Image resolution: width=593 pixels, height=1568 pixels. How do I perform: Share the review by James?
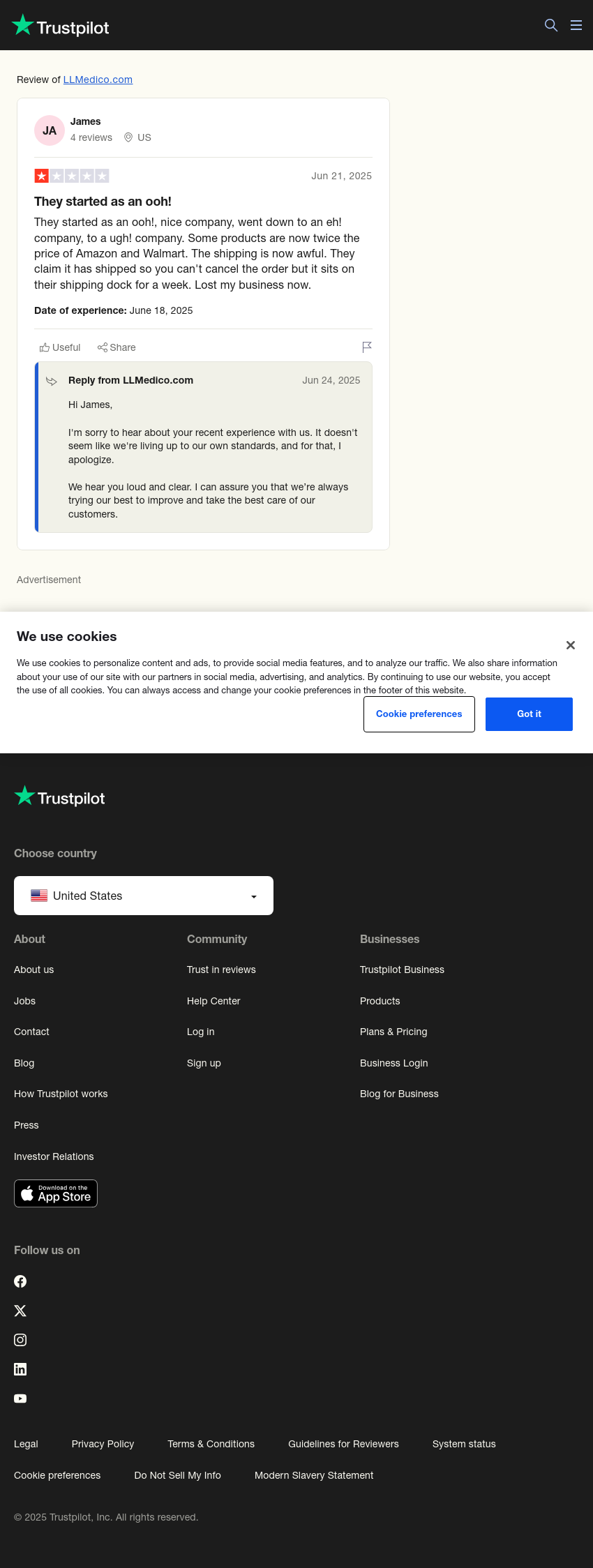117,347
